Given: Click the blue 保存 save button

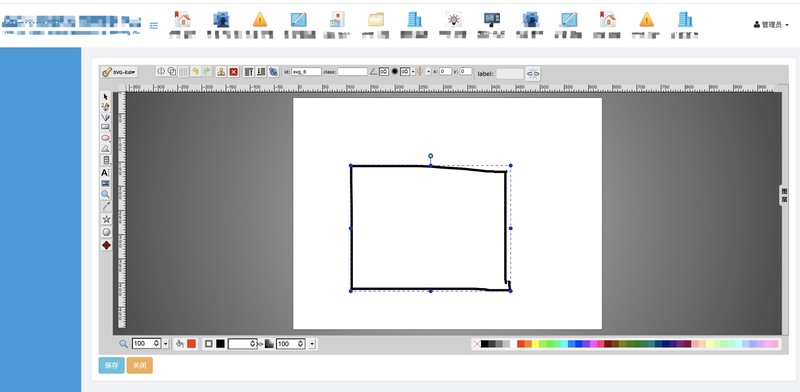Looking at the screenshot, I should click(112, 365).
